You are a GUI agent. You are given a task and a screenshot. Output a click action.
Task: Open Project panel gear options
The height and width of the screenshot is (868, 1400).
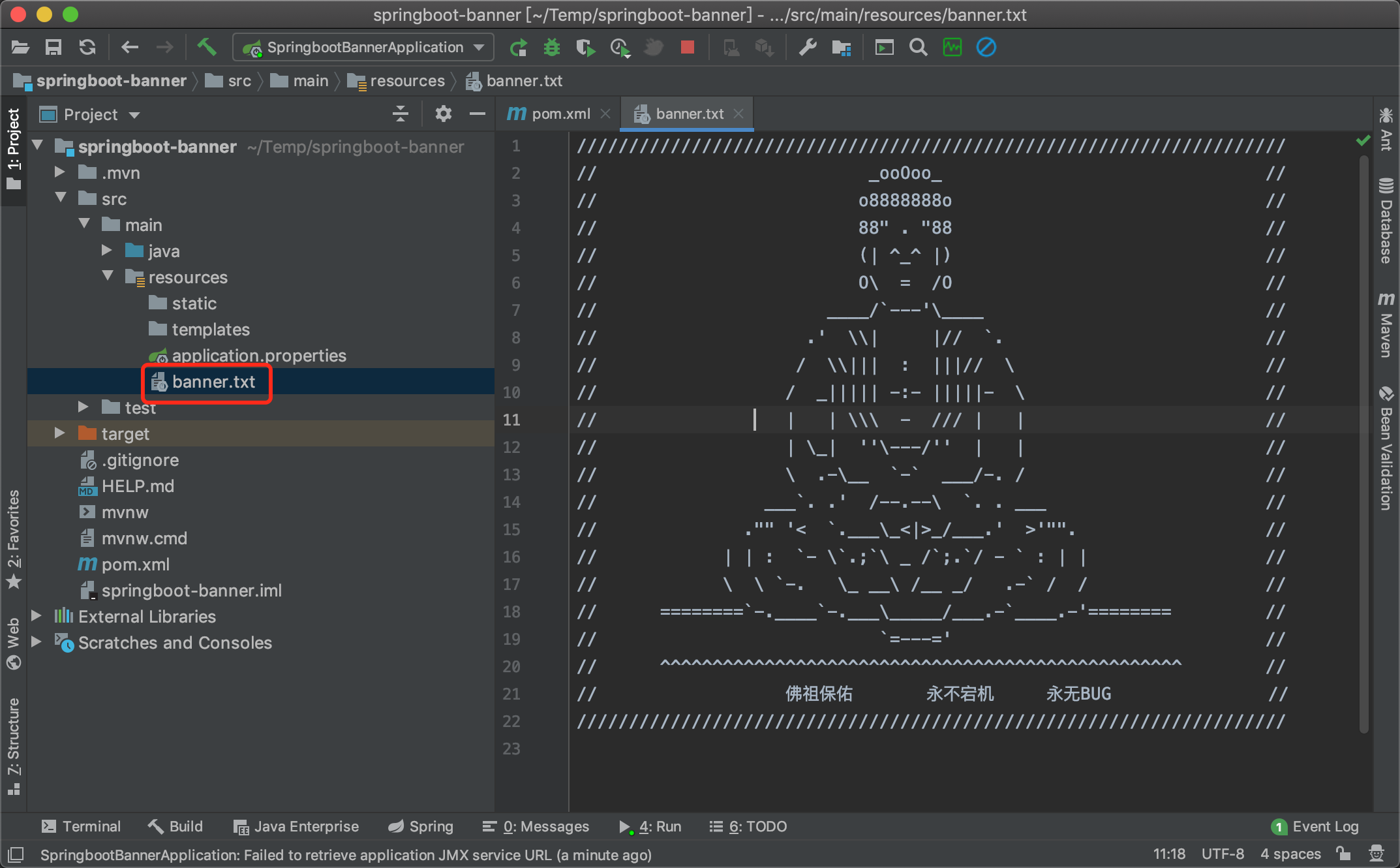coord(444,114)
